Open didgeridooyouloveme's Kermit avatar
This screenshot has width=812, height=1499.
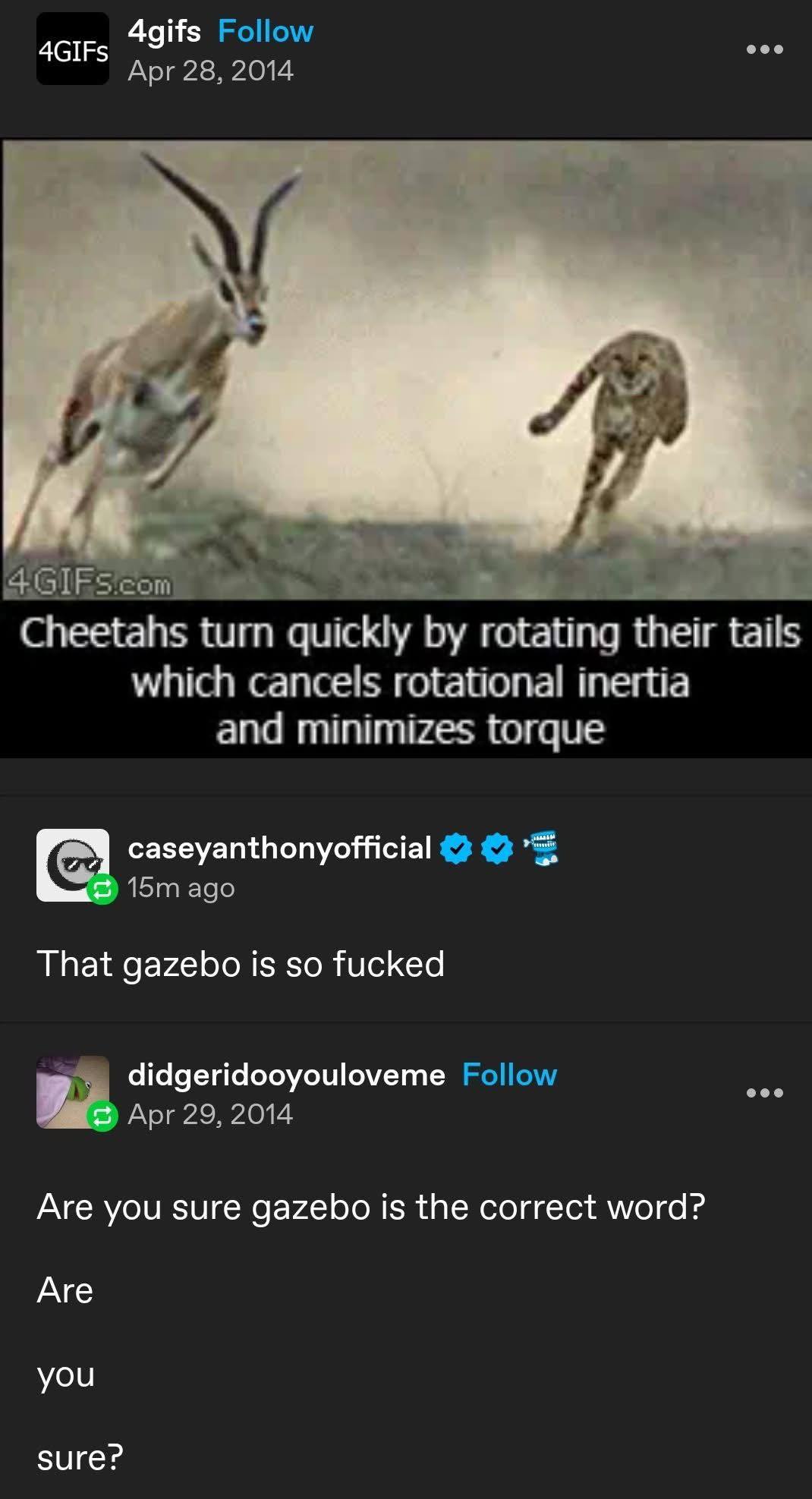point(73,1091)
